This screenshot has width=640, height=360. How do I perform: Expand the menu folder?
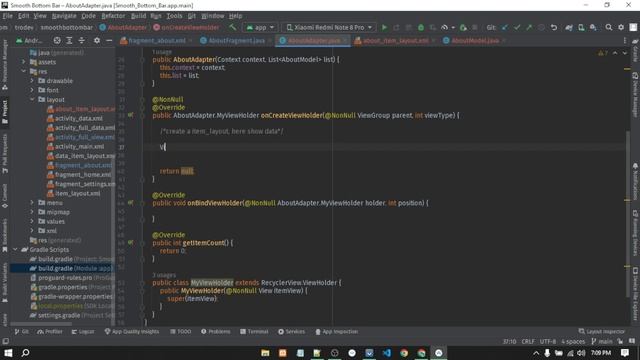point(32,202)
